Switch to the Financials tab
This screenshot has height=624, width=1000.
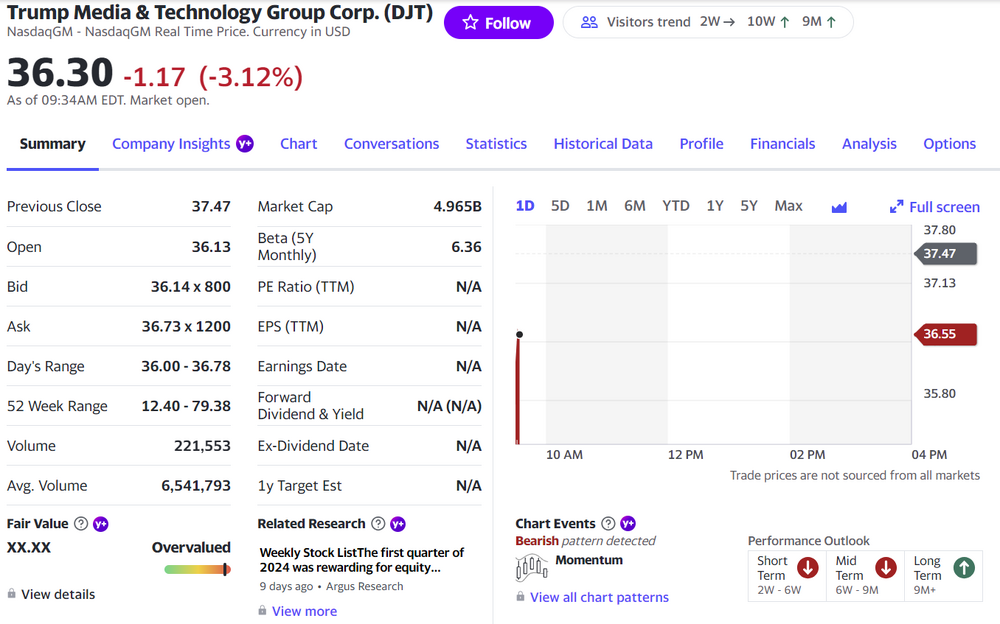point(782,144)
